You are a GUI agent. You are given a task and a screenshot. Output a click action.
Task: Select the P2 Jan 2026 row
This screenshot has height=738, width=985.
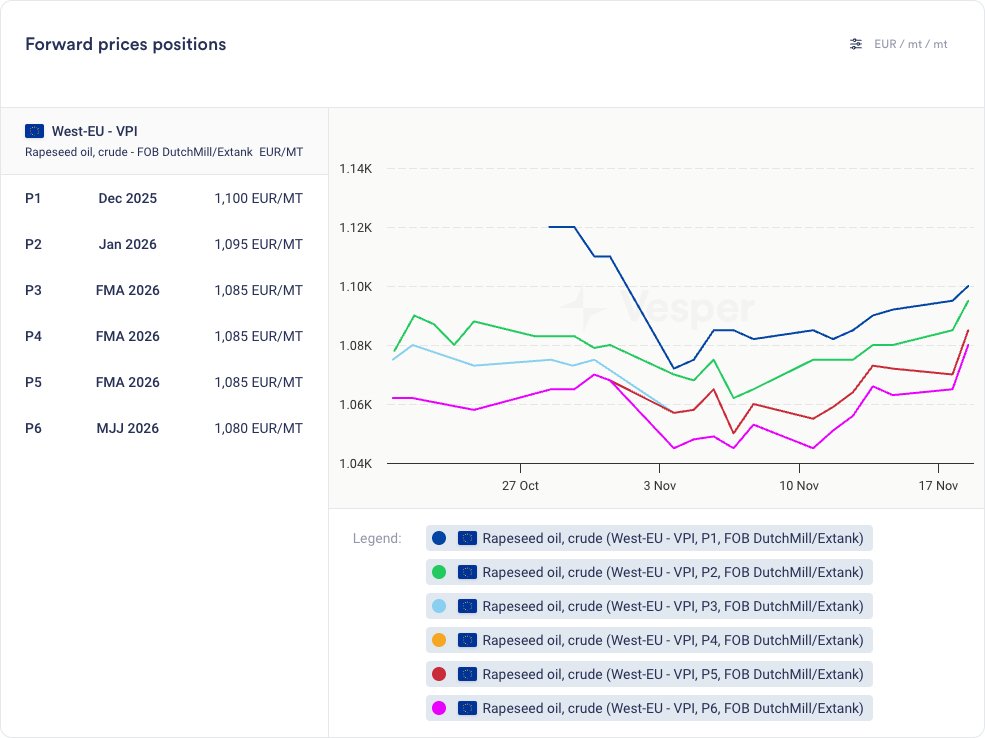164,244
